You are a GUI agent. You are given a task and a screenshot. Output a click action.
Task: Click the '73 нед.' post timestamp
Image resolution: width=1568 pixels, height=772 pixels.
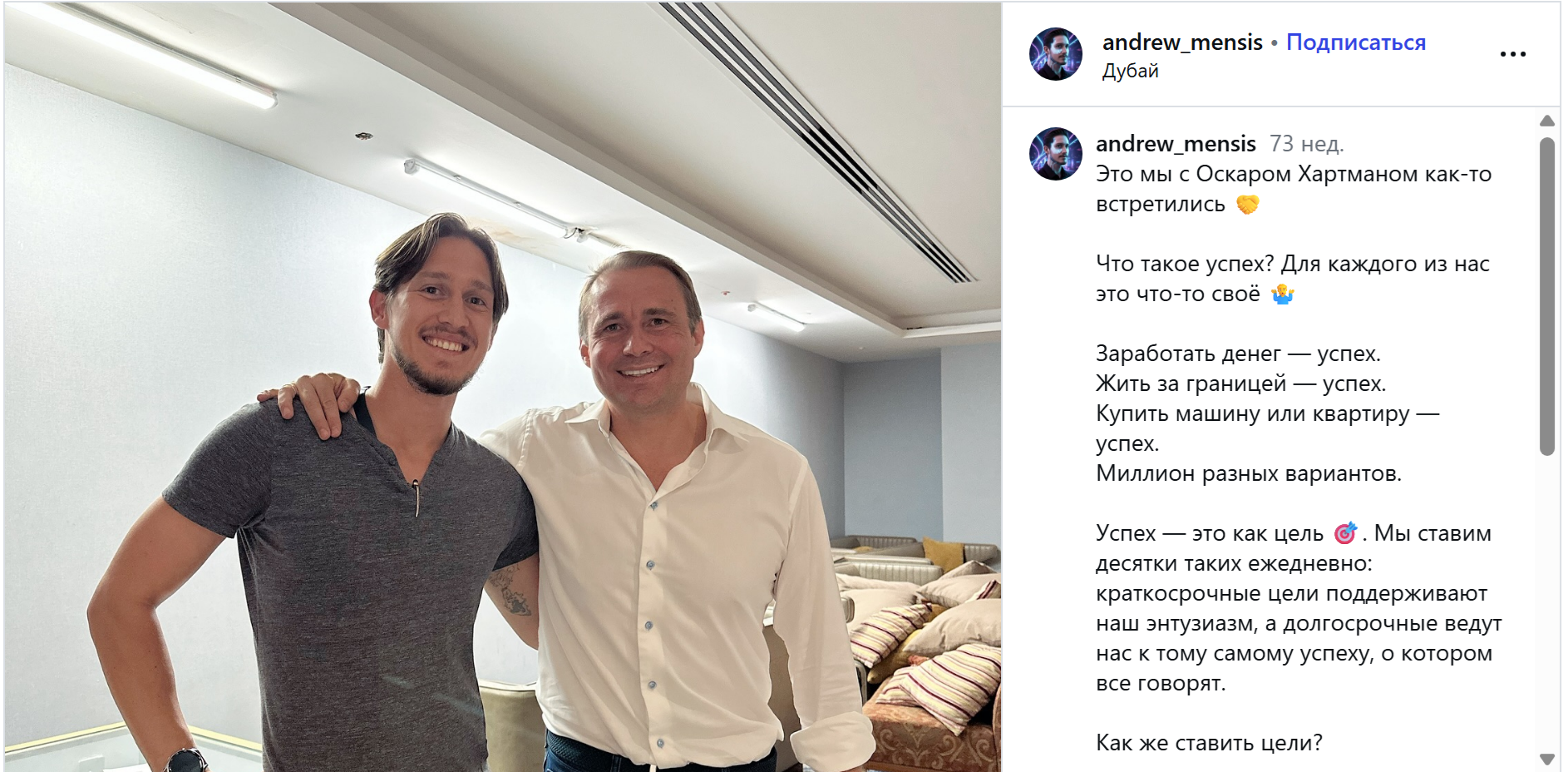(1306, 144)
